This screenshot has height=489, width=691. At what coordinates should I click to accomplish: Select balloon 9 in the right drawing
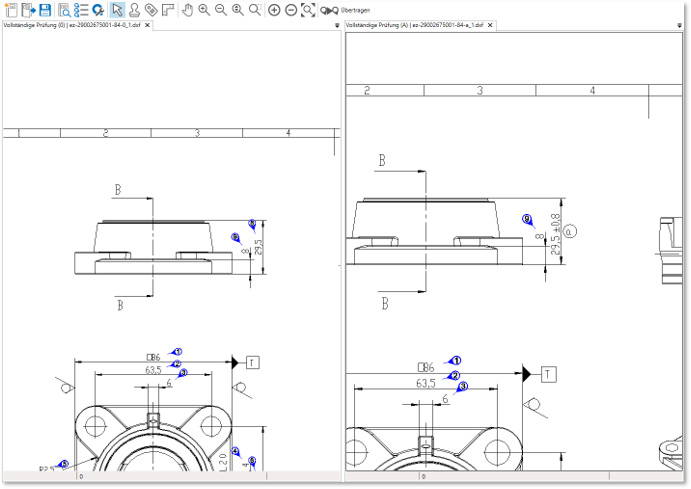527,219
